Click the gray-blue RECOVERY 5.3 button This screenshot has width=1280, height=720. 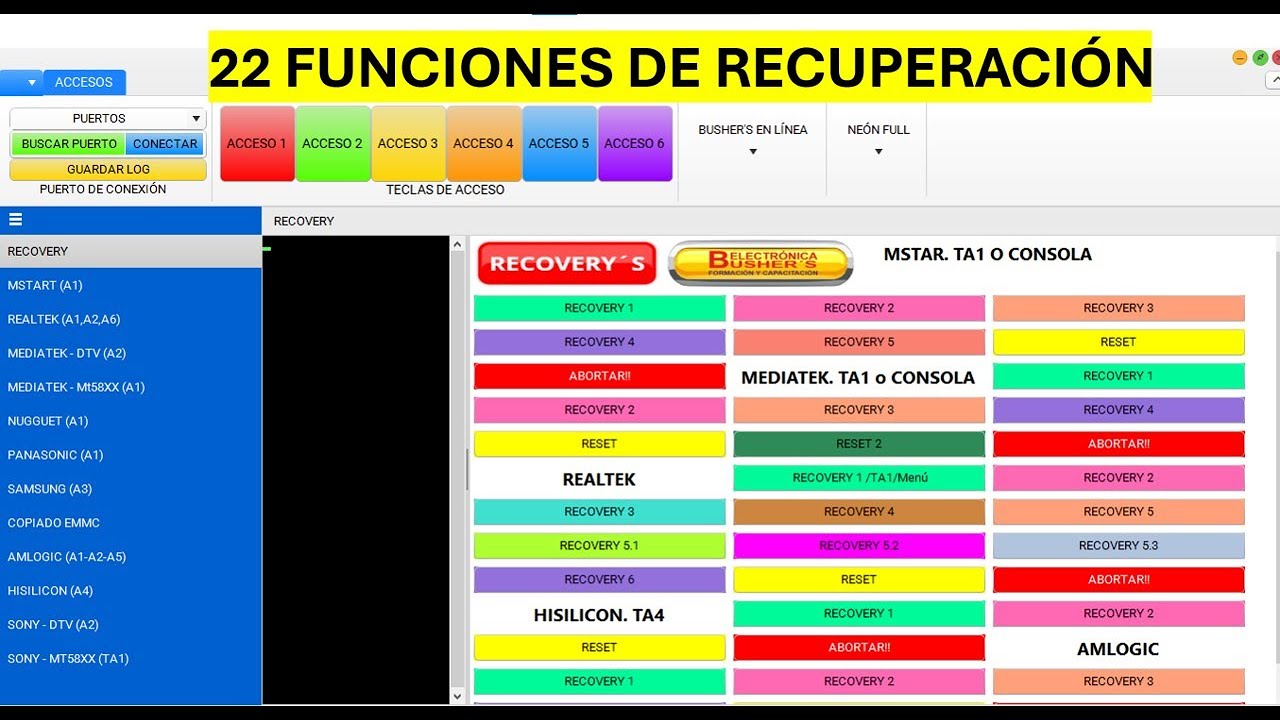(1119, 546)
